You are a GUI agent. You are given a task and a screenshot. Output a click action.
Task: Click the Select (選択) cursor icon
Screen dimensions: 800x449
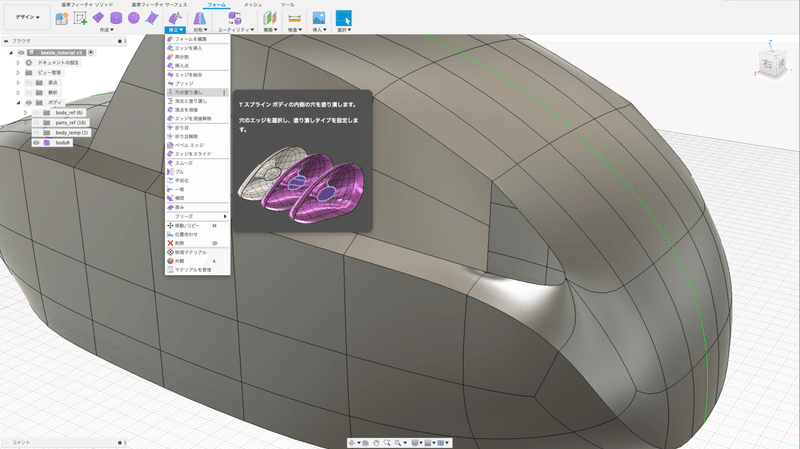[x=344, y=18]
